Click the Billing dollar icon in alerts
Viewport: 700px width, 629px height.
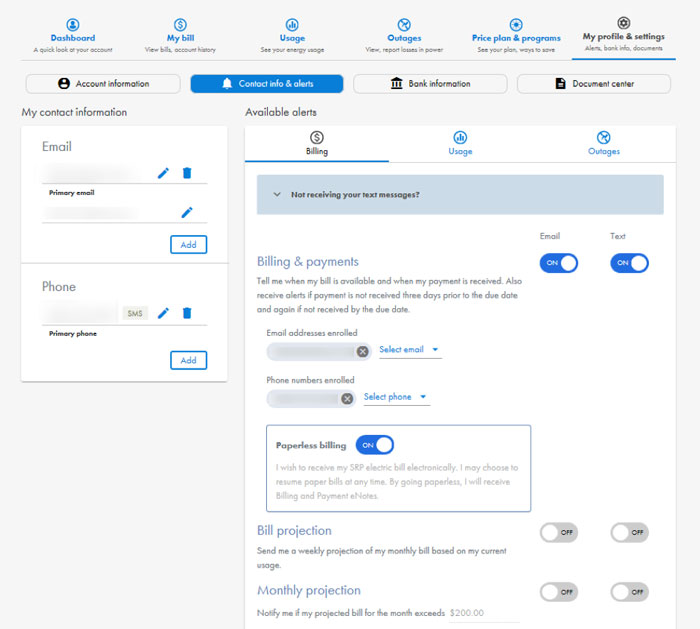tap(317, 137)
